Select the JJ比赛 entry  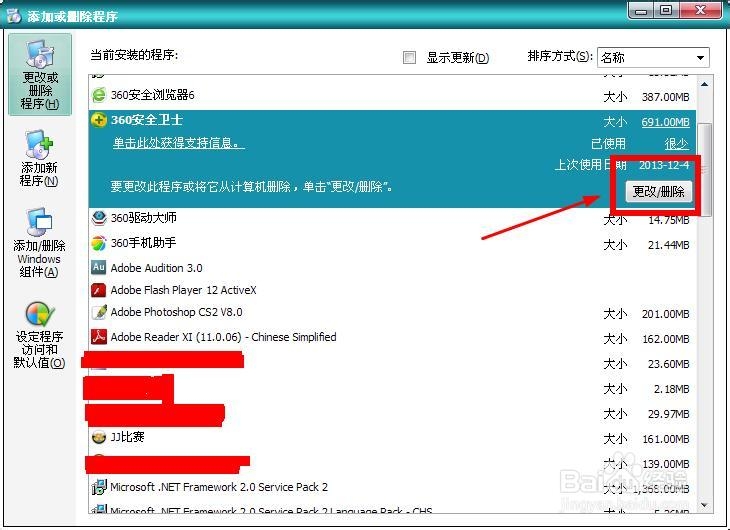127,437
